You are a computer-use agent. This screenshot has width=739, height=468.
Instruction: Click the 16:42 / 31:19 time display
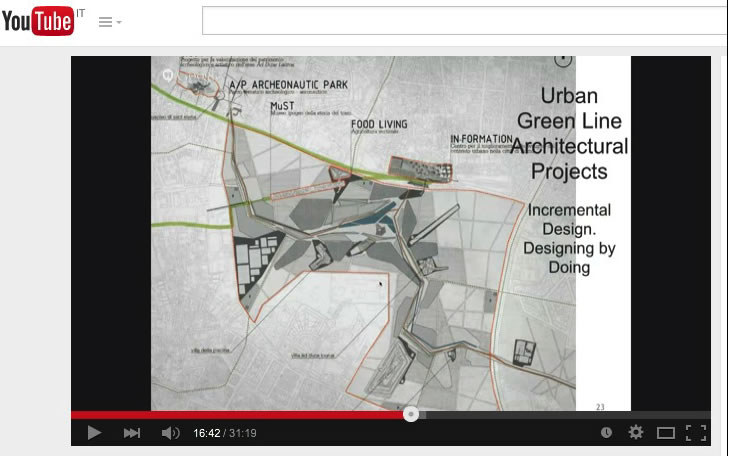pos(225,432)
